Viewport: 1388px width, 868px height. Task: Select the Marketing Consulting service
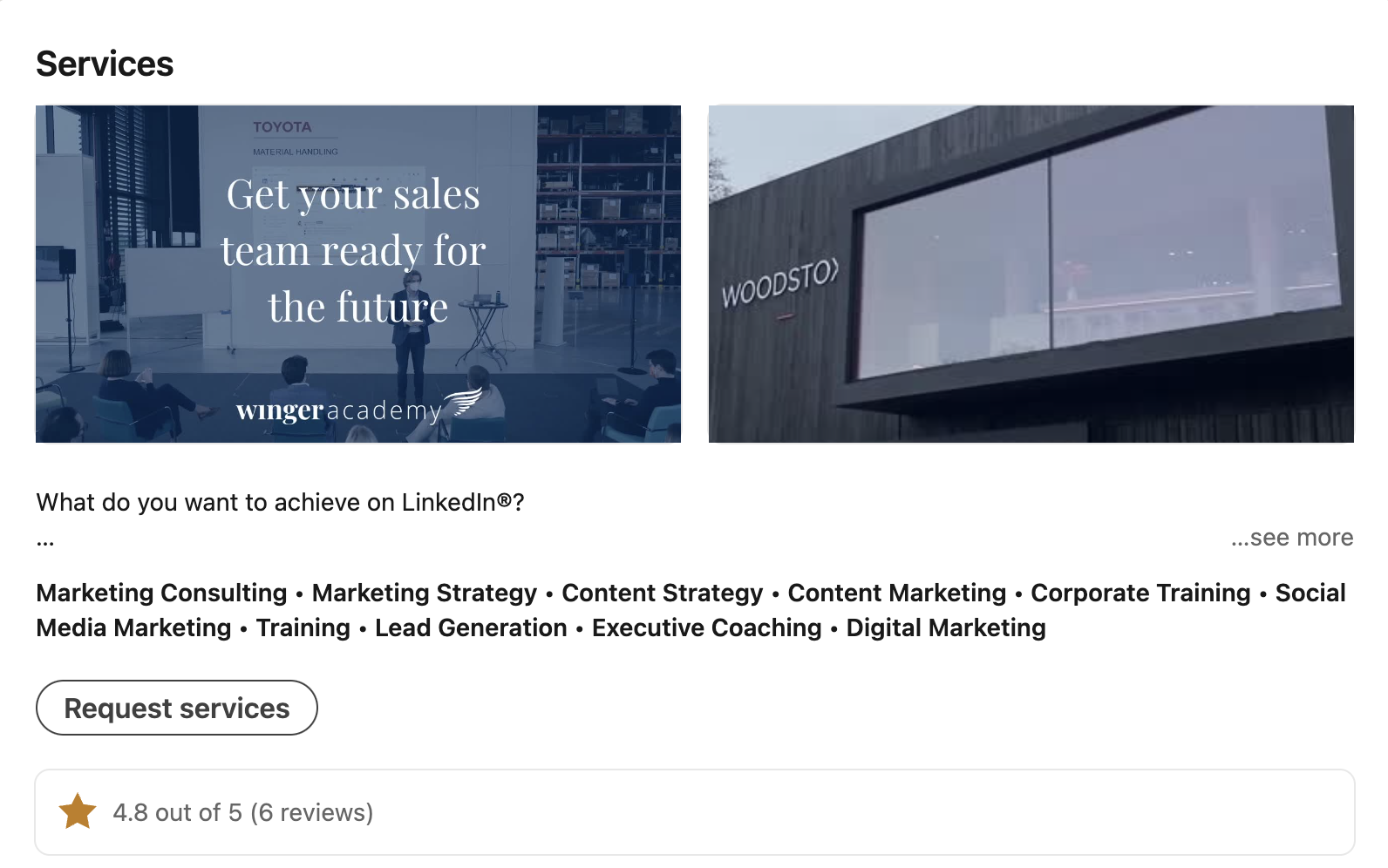click(161, 593)
